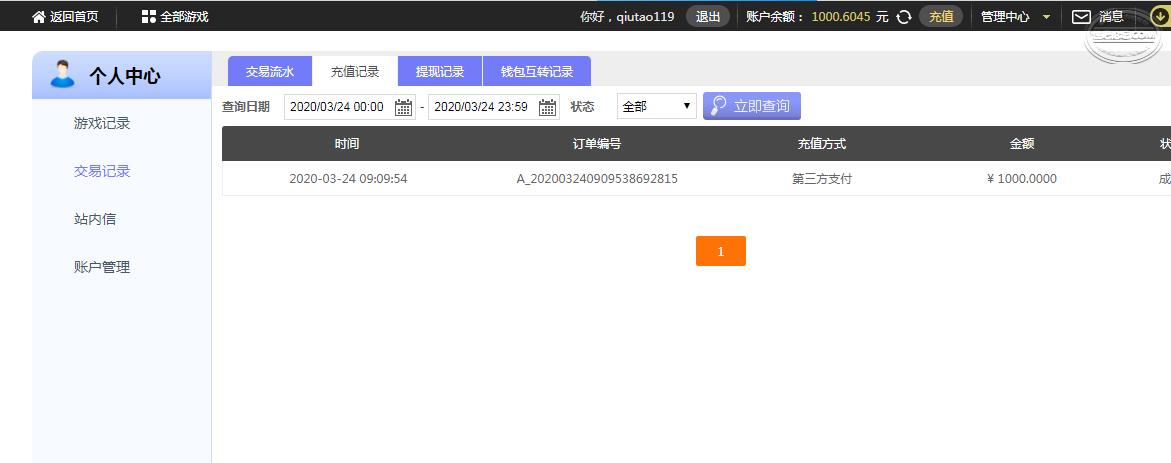Image resolution: width=1171 pixels, height=463 pixels.
Task: Select 交易记录 in the sidebar
Action: [102, 171]
